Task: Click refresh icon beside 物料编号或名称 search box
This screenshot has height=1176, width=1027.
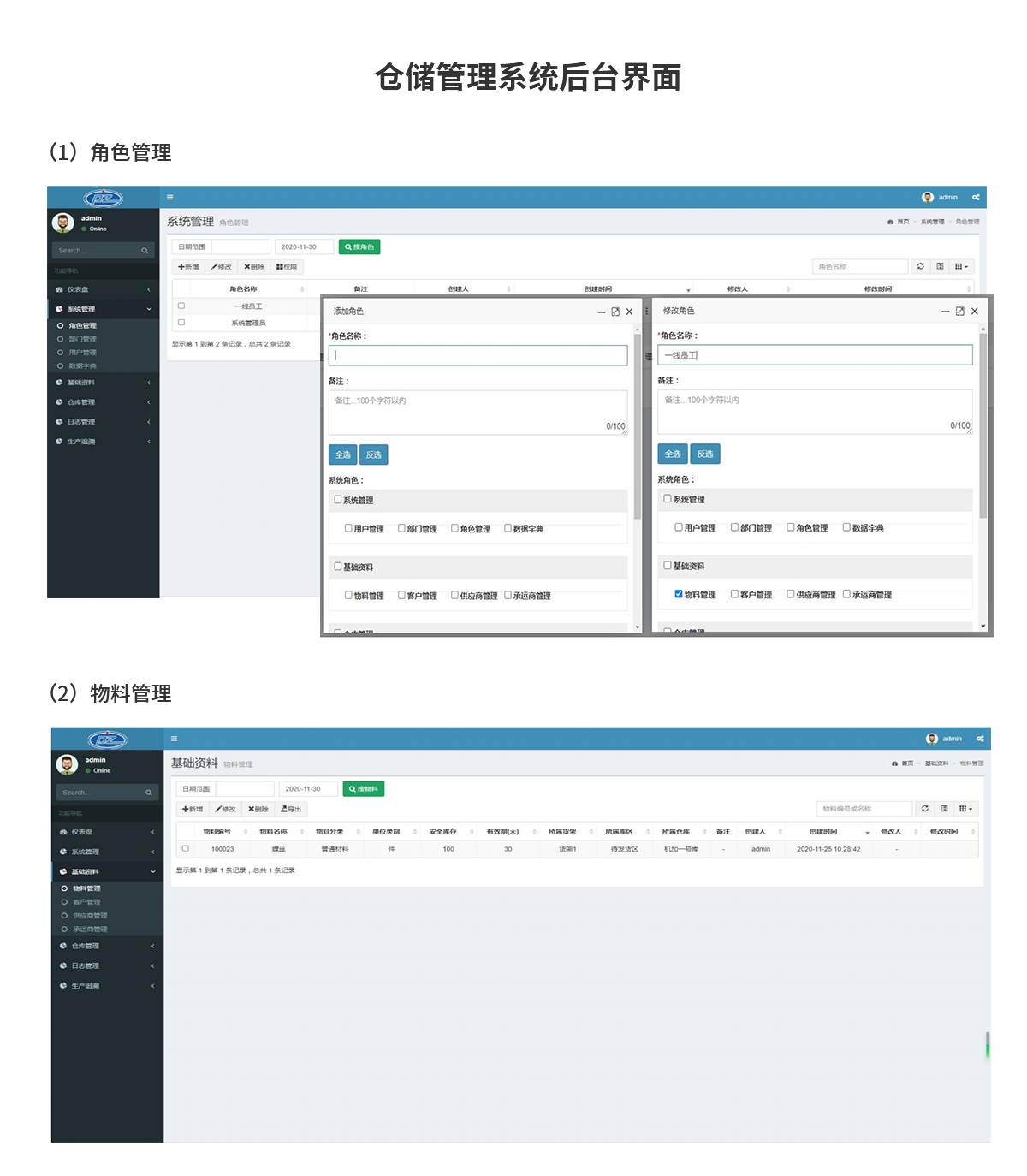Action: pyautogui.click(x=924, y=808)
